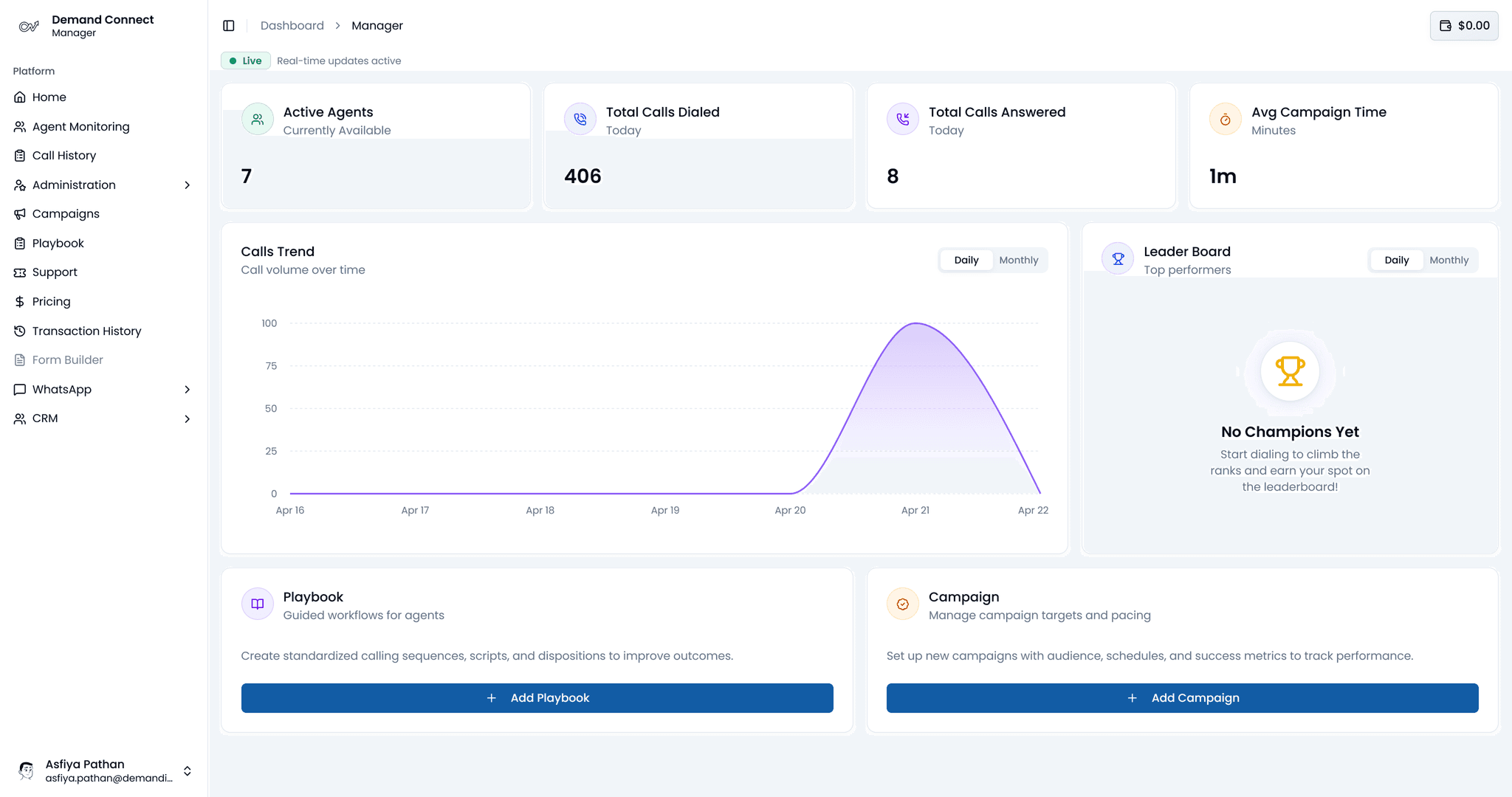Click the Manager breadcrumb item
This screenshot has height=797, width=1512.
[x=377, y=26]
